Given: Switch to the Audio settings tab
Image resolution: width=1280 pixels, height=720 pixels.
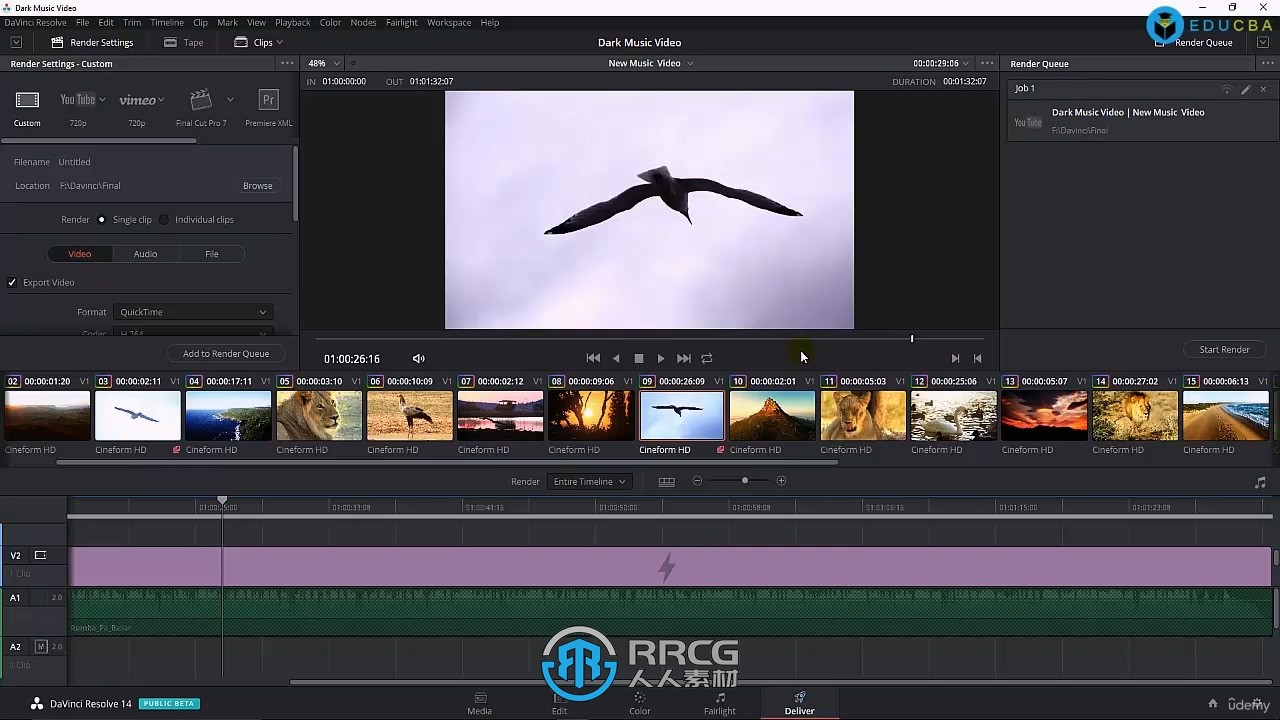Looking at the screenshot, I should [145, 254].
